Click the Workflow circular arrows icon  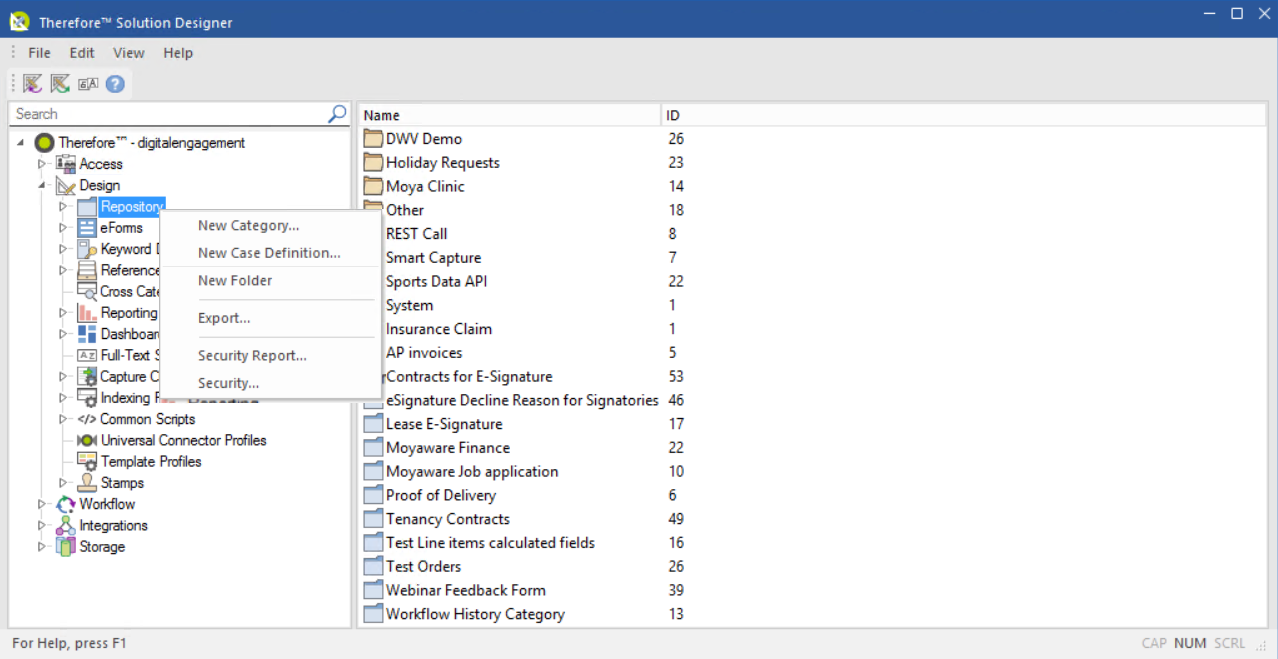coord(66,504)
